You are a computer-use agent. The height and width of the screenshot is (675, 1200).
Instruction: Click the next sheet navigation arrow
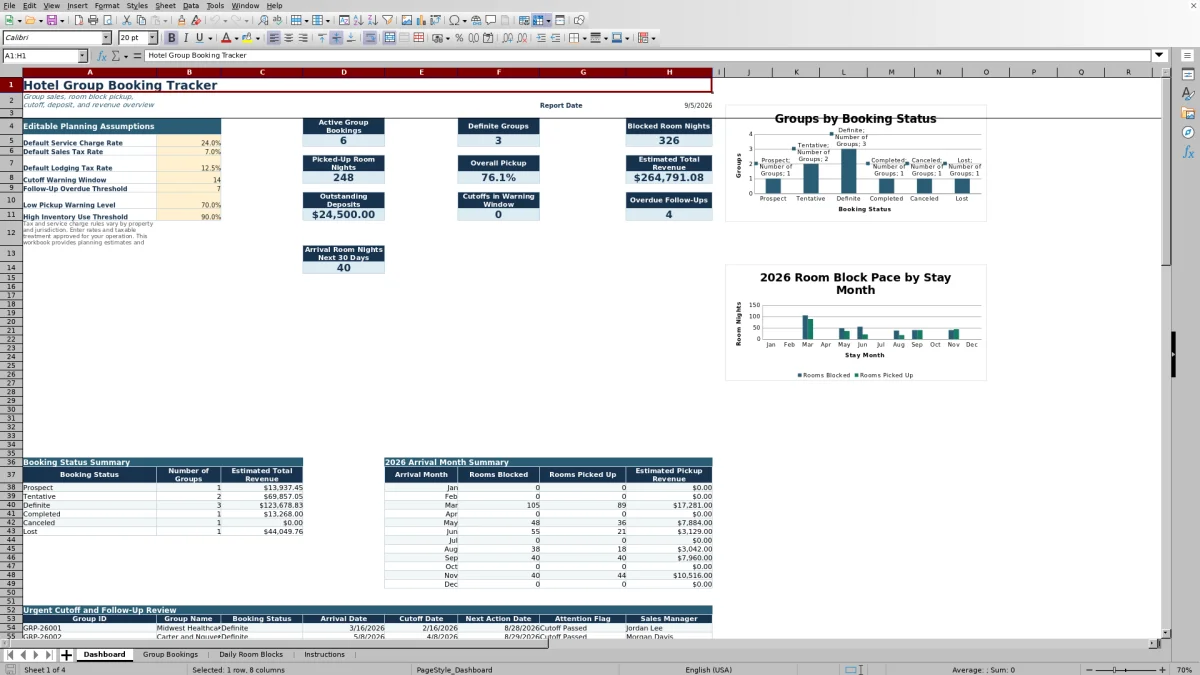pos(36,655)
